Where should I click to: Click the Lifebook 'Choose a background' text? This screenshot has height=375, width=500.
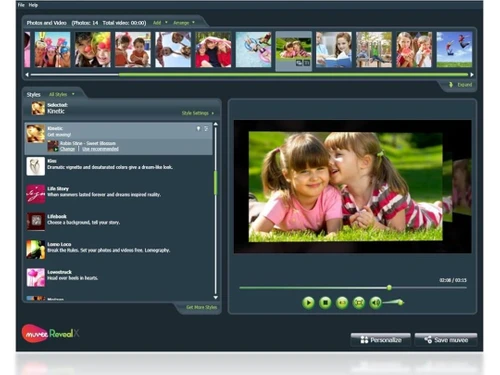(83, 222)
